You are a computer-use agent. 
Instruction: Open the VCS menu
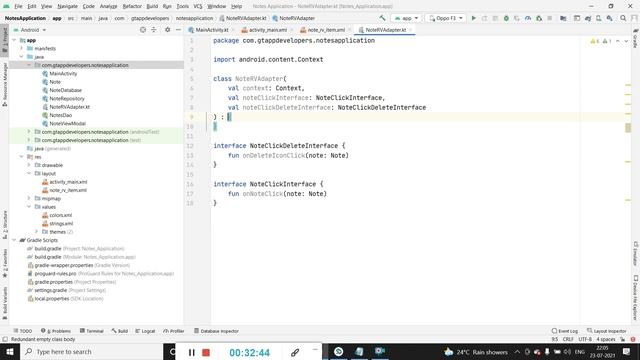pyautogui.click(x=198, y=6)
